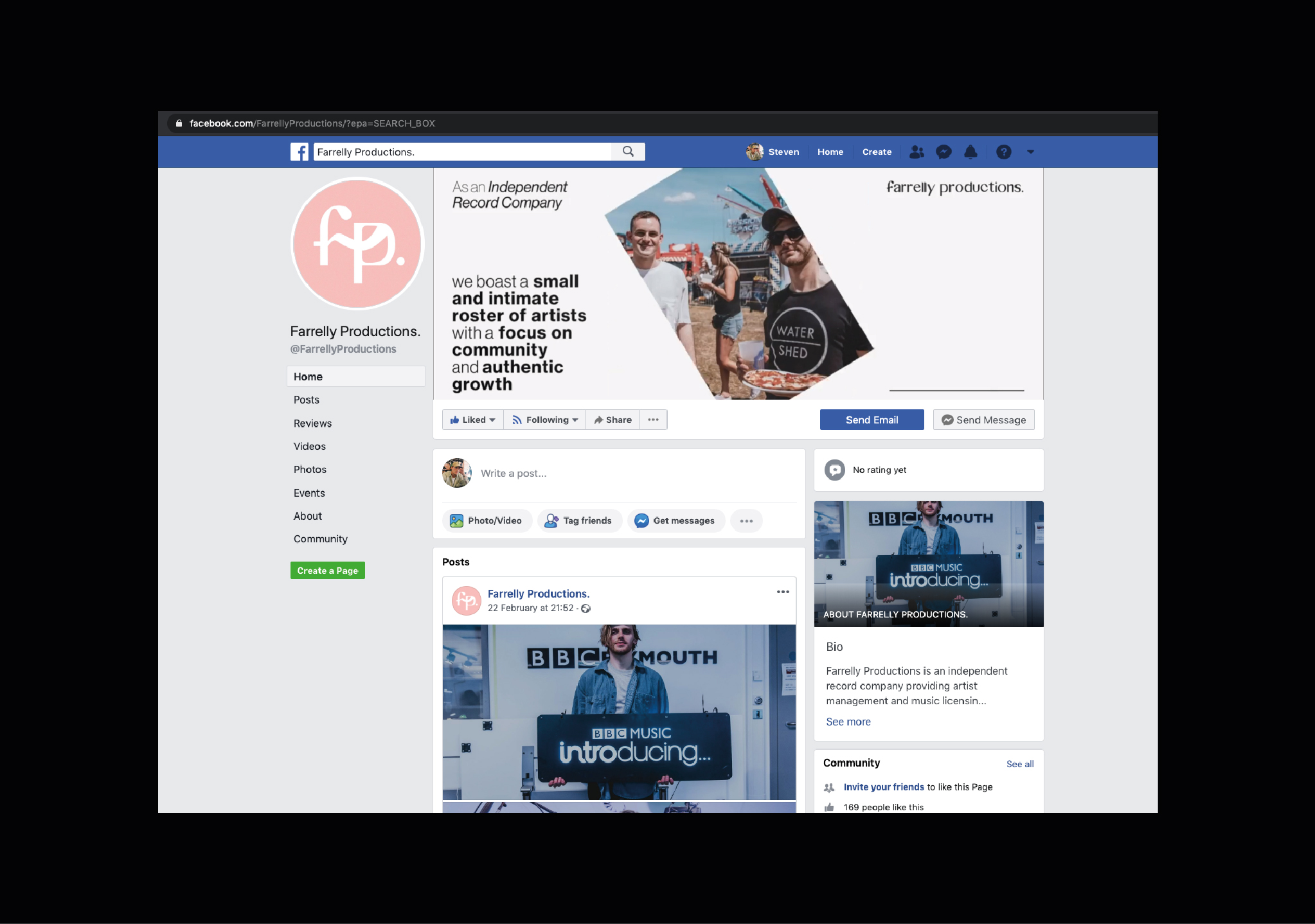The height and width of the screenshot is (924, 1315).
Task: Open the Liked dropdown button
Action: coord(473,420)
